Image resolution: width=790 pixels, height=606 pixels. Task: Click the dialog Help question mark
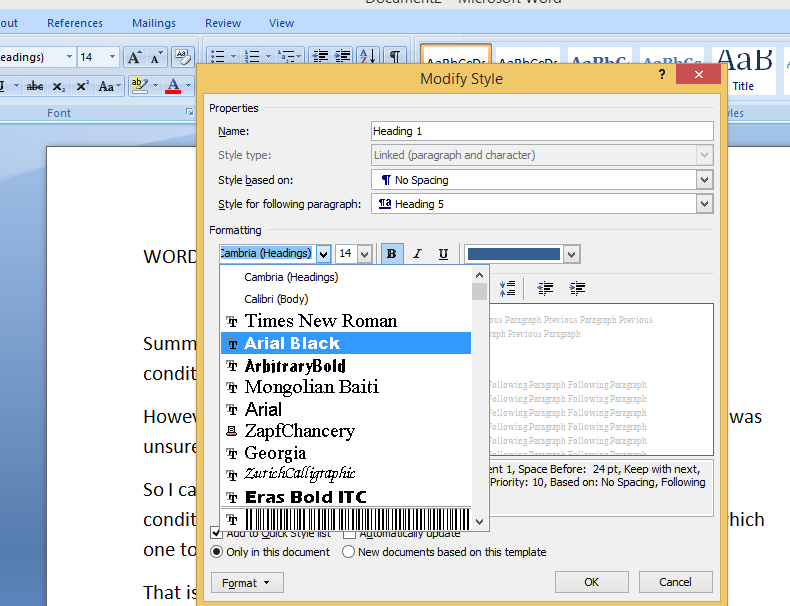[x=662, y=75]
